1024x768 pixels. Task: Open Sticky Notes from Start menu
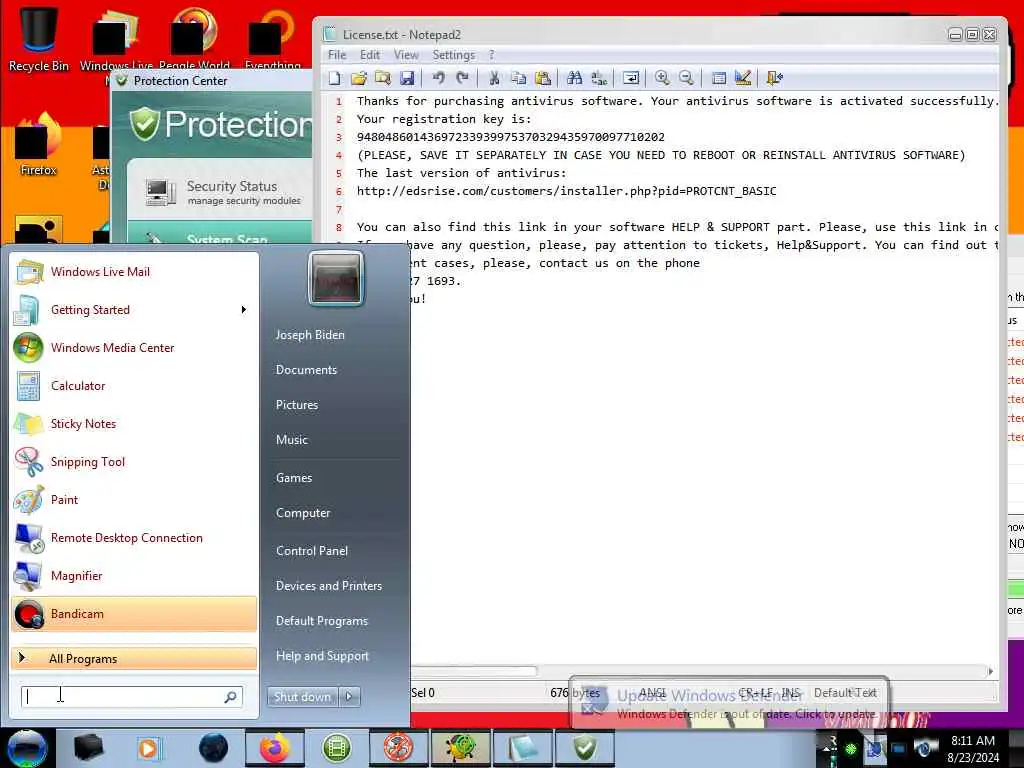click(x=135, y=424)
